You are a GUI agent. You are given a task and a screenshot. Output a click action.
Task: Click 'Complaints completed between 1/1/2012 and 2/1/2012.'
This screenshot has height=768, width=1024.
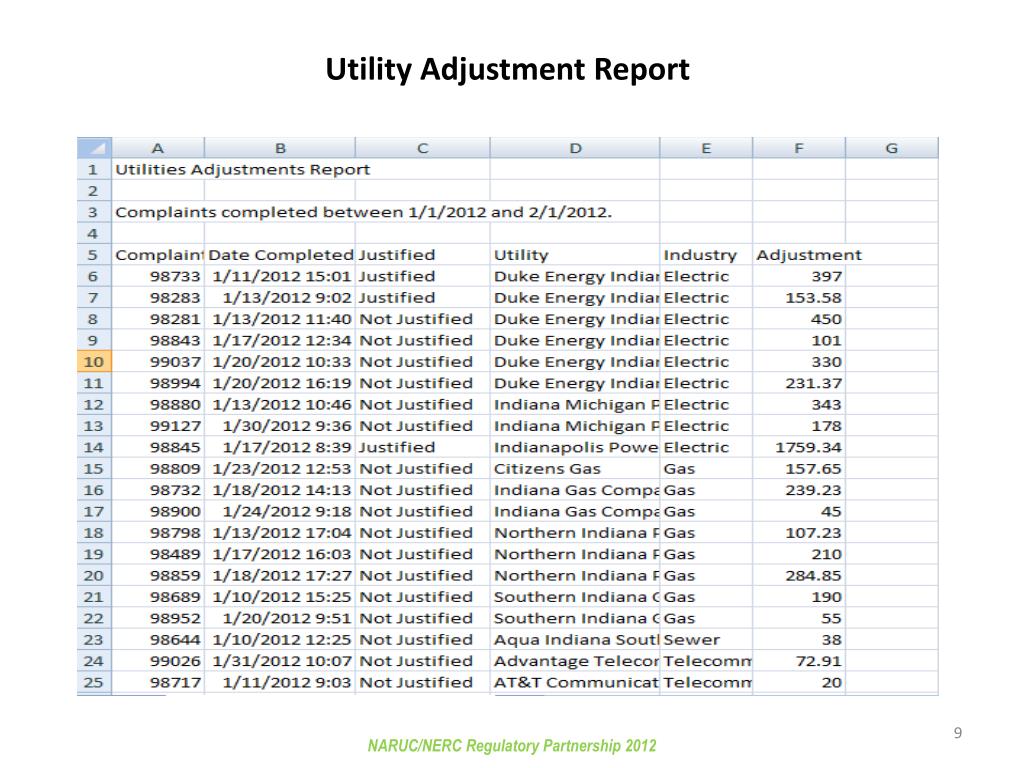(x=364, y=212)
